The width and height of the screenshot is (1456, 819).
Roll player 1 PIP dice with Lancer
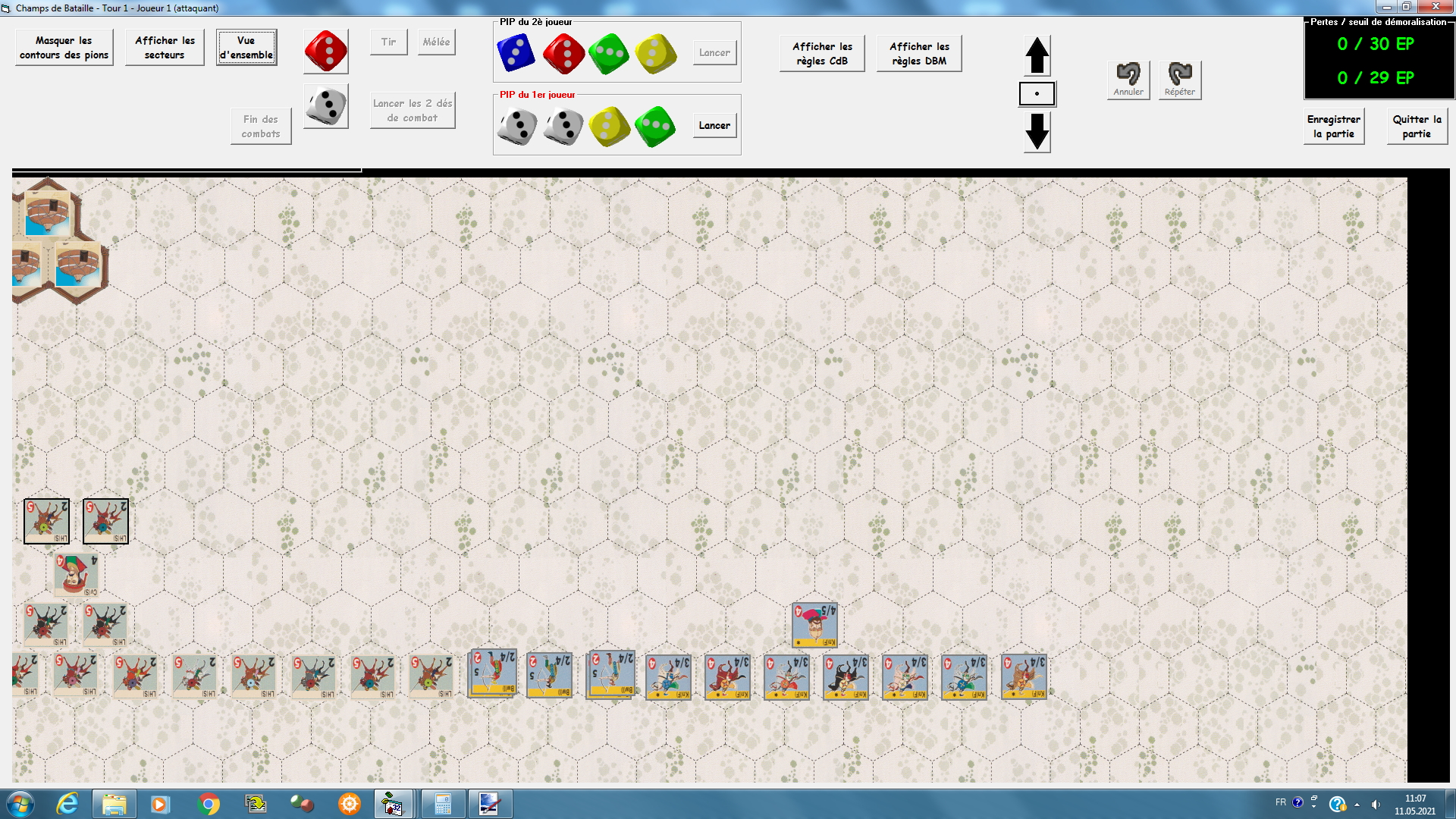(714, 125)
